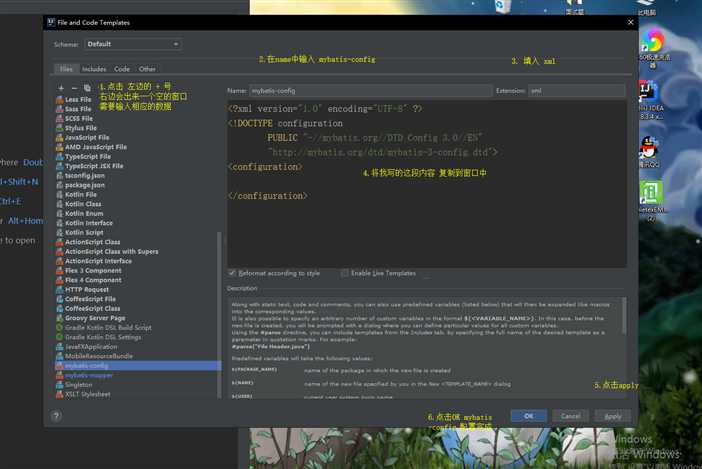
Task: Select the mybatis-mapper template
Action: pos(85,375)
